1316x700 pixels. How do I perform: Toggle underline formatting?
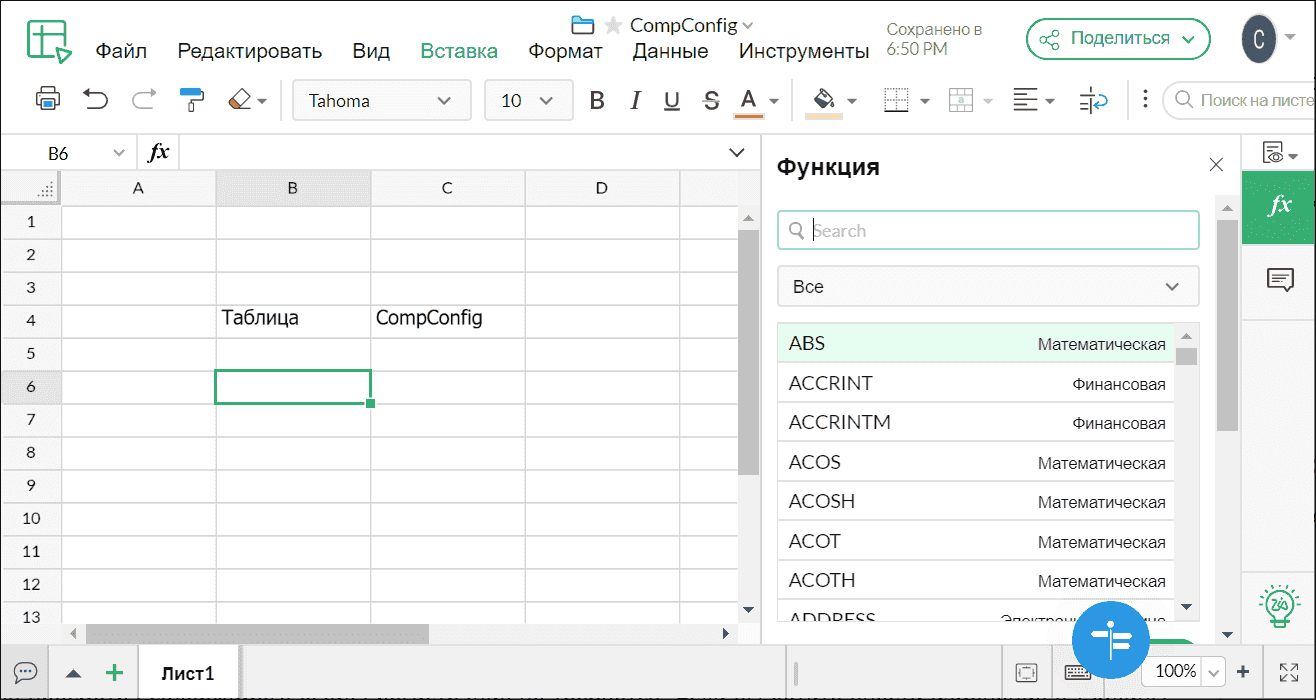point(671,99)
